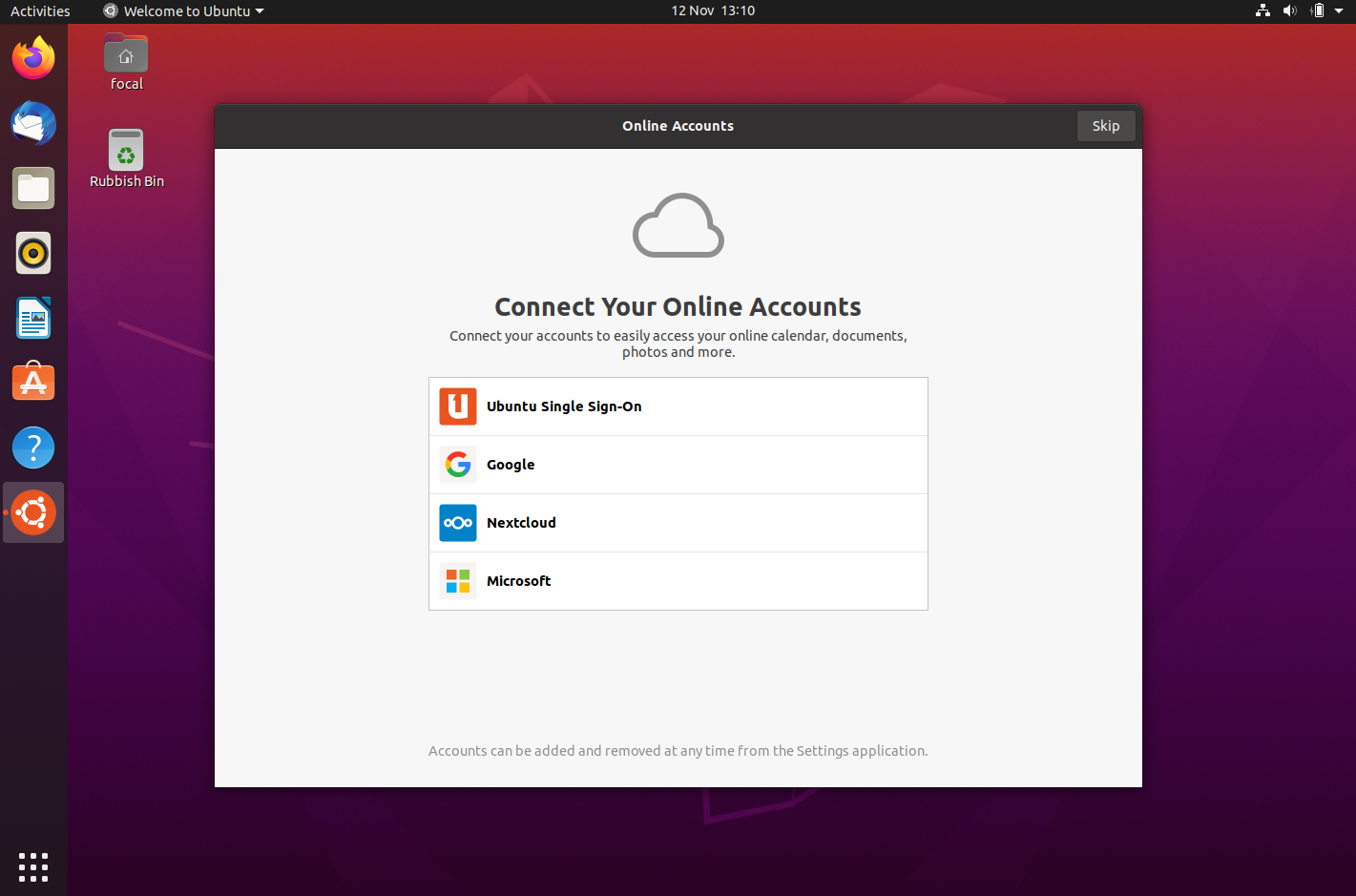Open the Help question mark icon
The image size is (1356, 896).
tap(33, 448)
